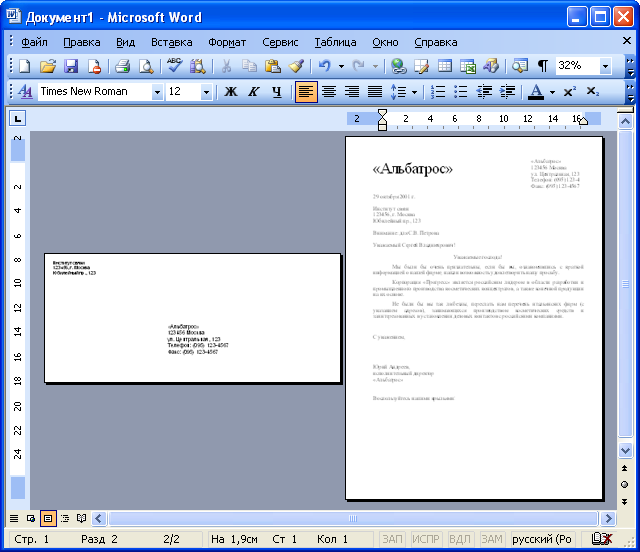Open the Research tool icon
Viewport: 640px width, 552px height.
[x=198, y=66]
